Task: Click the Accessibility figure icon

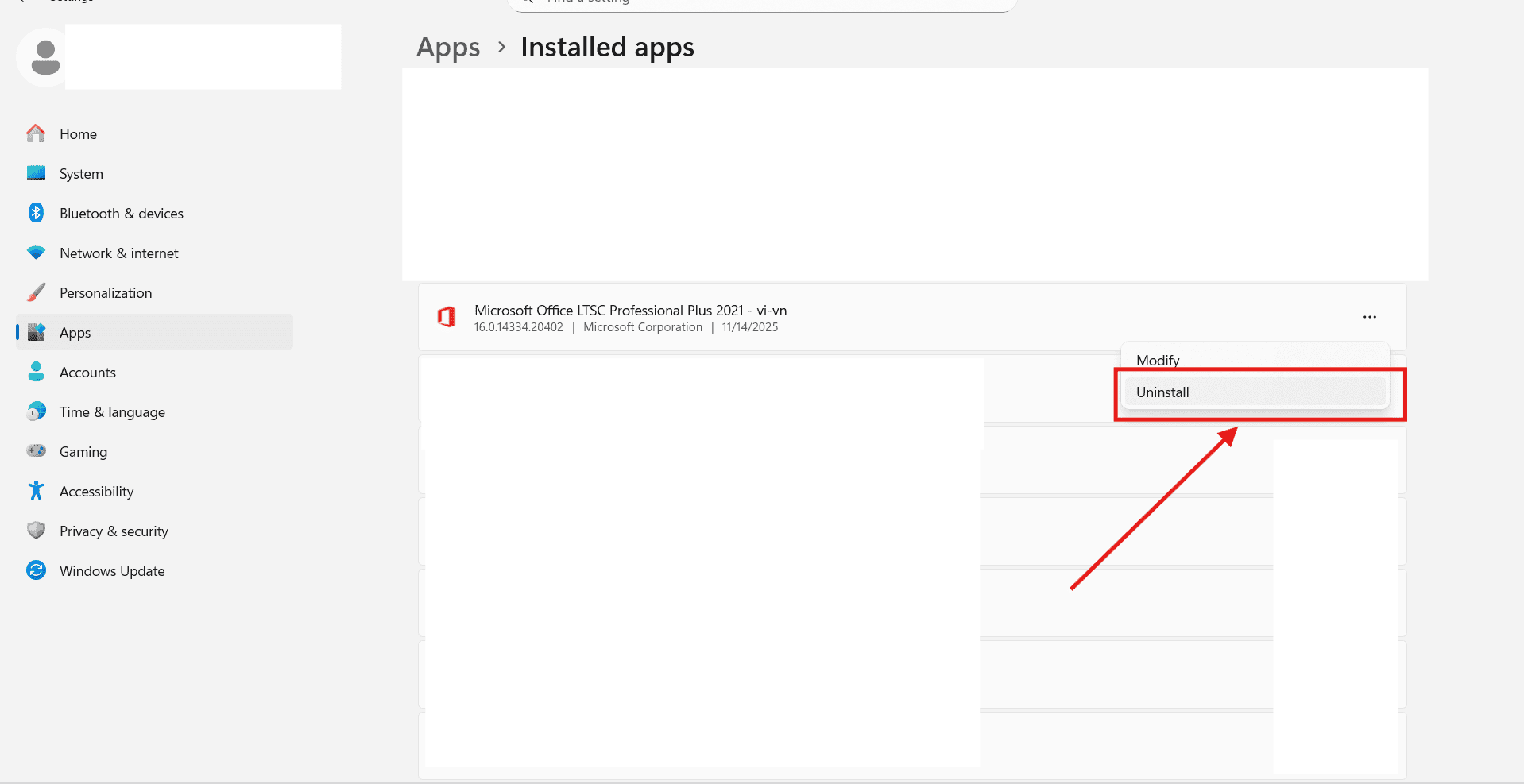Action: click(x=36, y=491)
